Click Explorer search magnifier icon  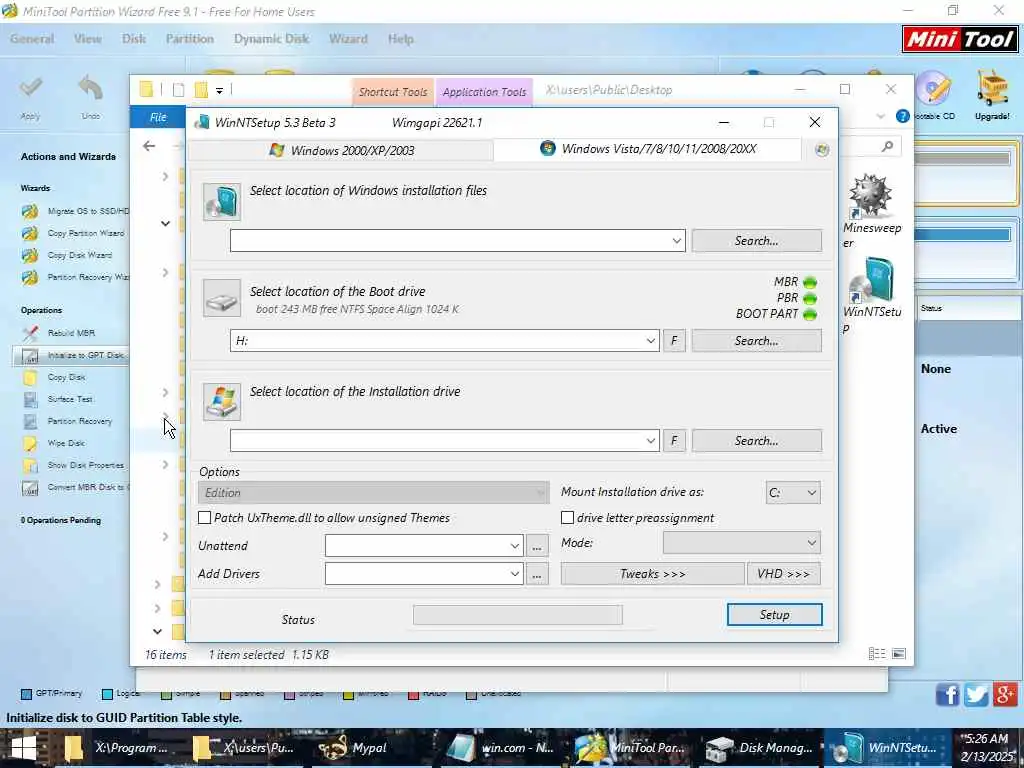click(887, 146)
